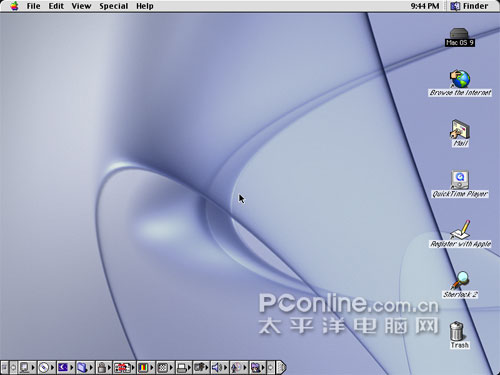The width and height of the screenshot is (500, 375).
Task: Collapse the Control Strip using end tab
Action: (282, 367)
